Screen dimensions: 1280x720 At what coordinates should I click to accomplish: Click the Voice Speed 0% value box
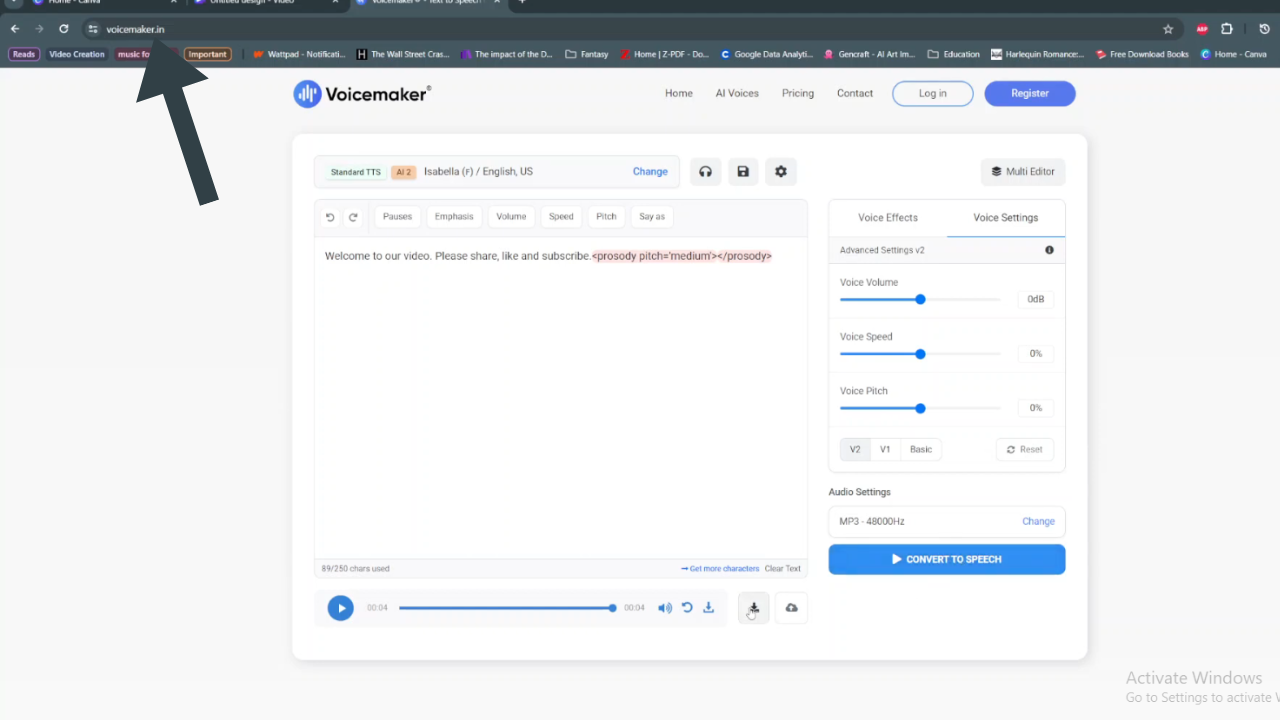click(x=1035, y=354)
